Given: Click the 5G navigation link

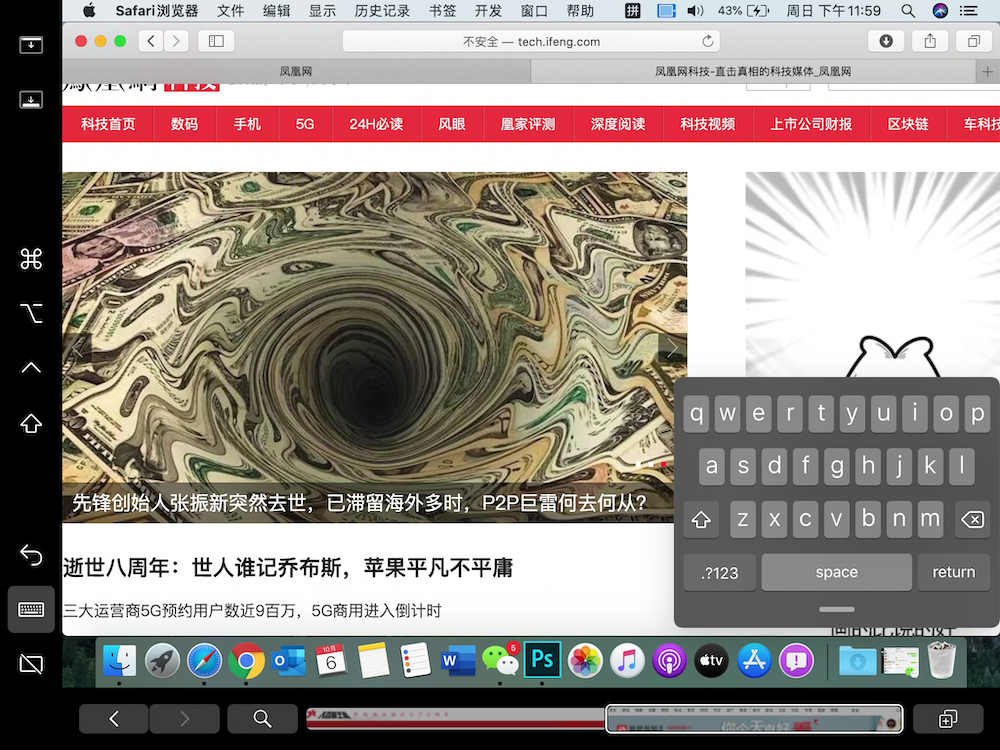Looking at the screenshot, I should coord(305,124).
